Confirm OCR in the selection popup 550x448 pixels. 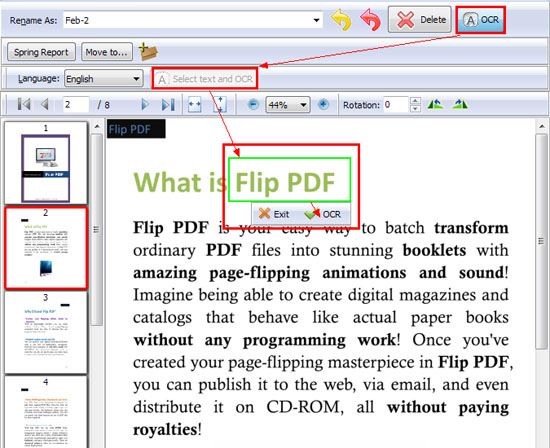tap(323, 214)
